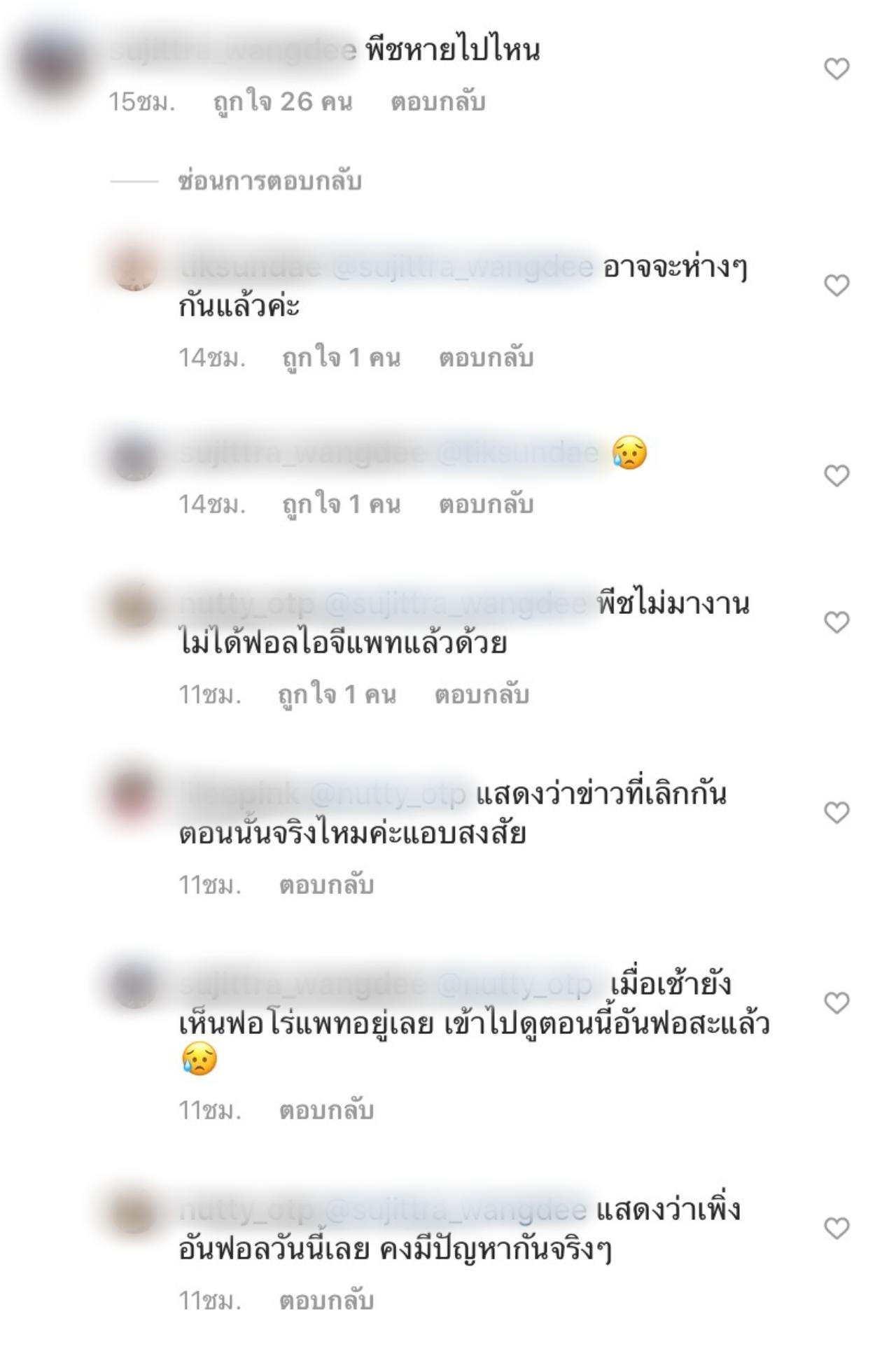Tap heart on "อาจจะห่างๆ กันแล้วค่ะ" reply
896x1351 pixels.
(x=836, y=285)
